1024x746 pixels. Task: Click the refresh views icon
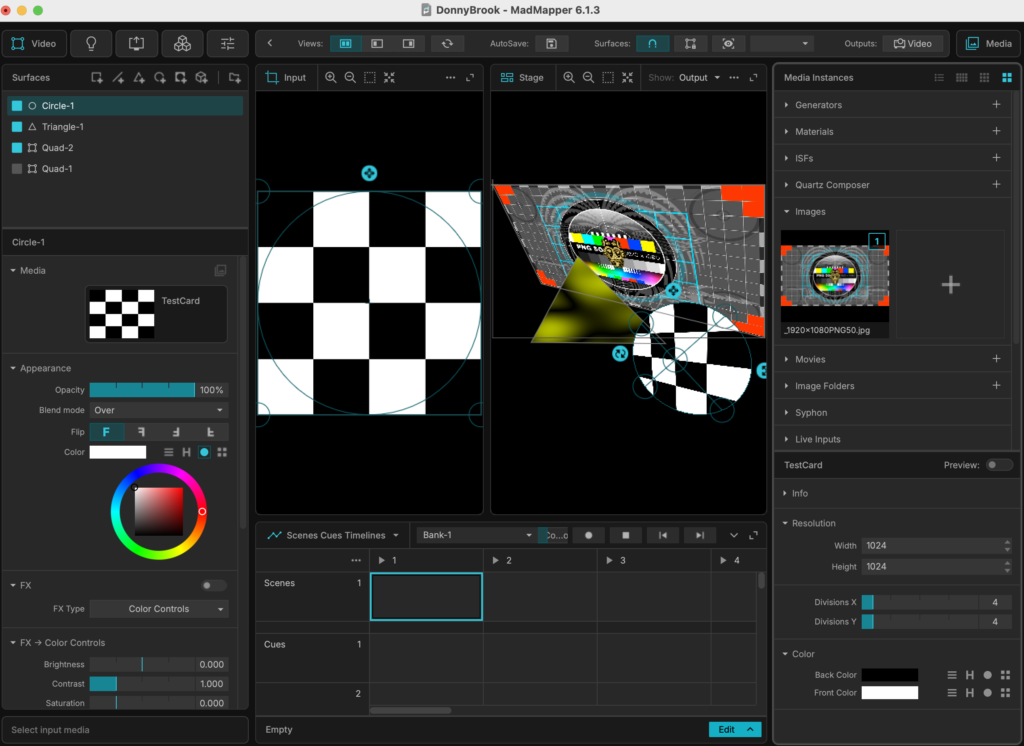447,44
